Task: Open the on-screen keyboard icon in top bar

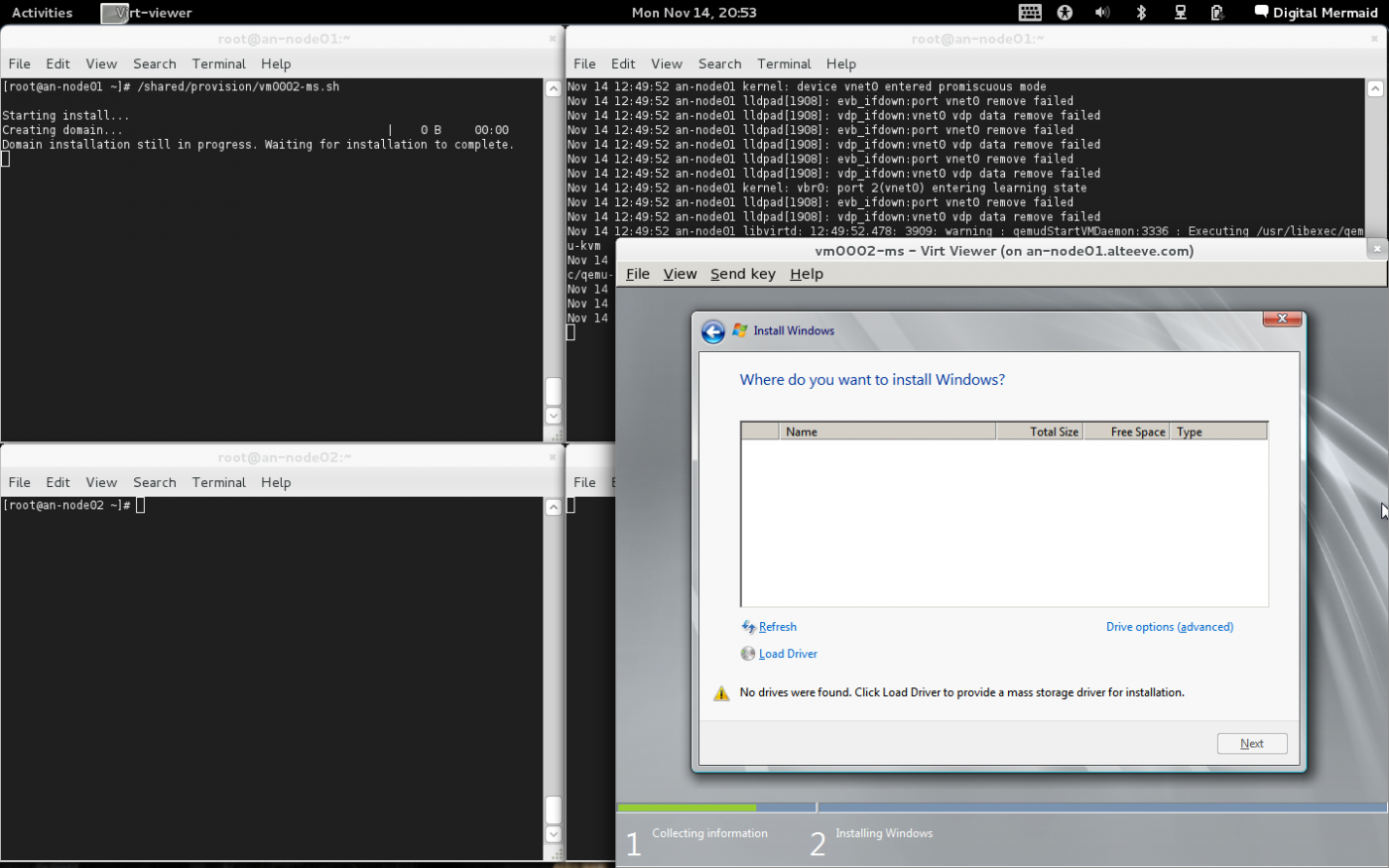Action: point(1030,13)
